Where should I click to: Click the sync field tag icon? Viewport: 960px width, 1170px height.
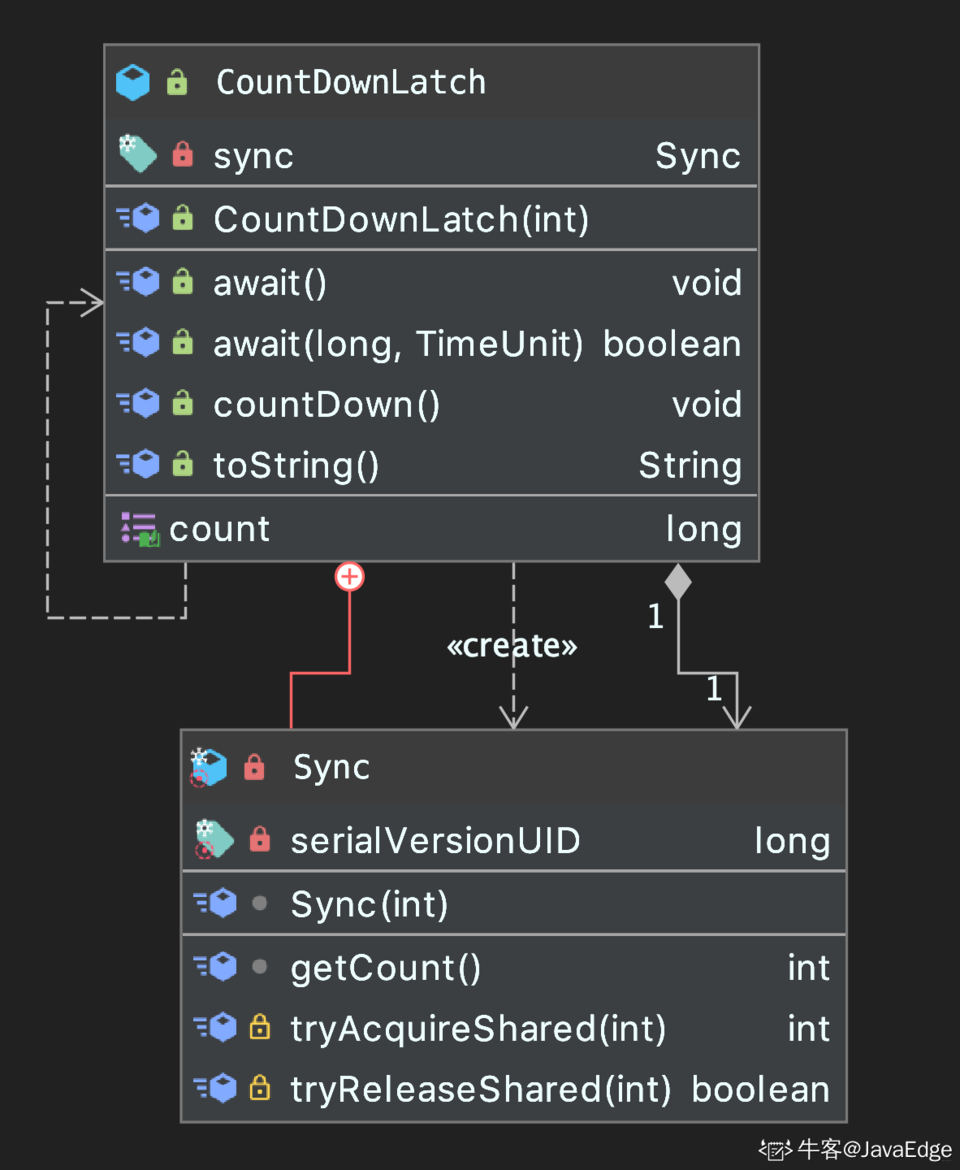point(137,155)
